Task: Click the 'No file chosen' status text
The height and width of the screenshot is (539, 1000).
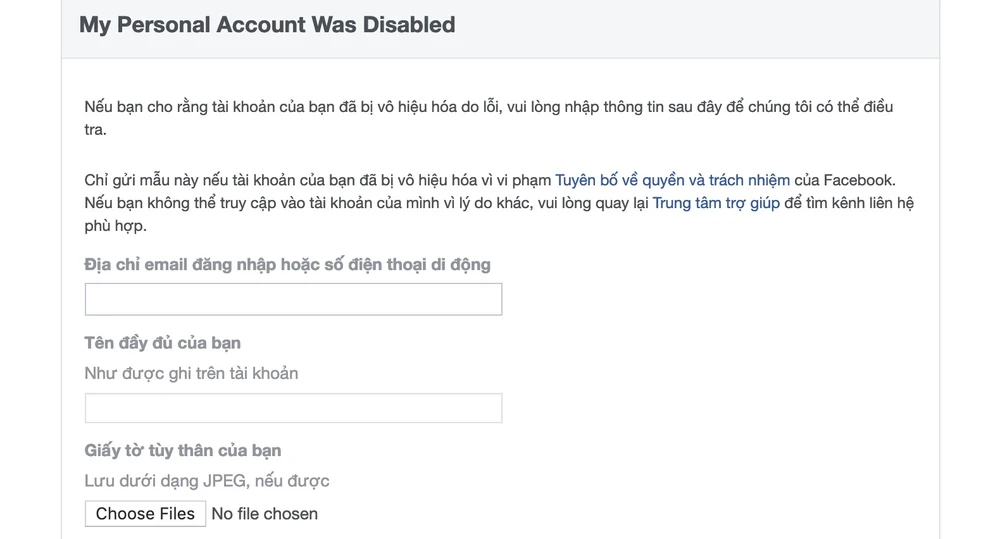Action: tap(265, 514)
